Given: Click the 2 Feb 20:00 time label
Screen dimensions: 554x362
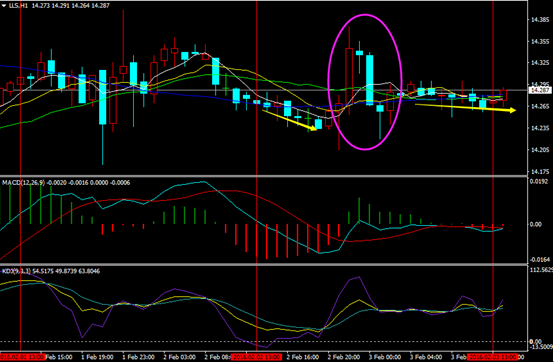Looking at the screenshot, I should 344,357.
